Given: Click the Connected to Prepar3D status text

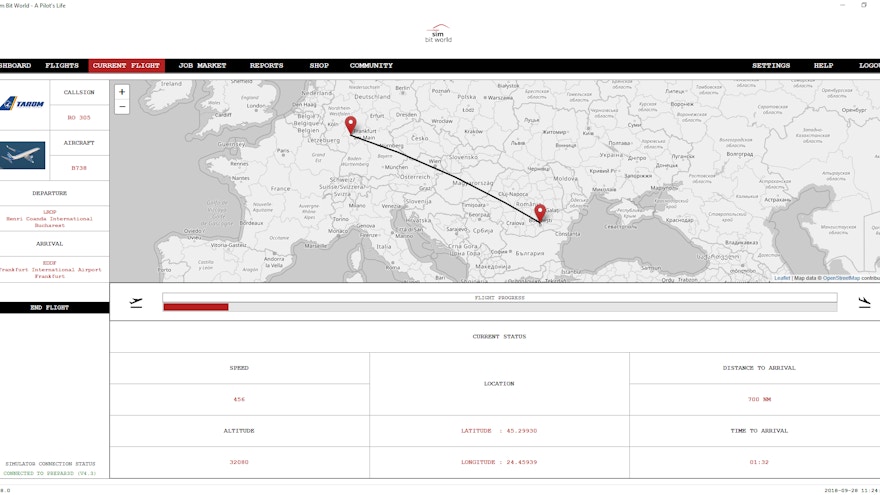Looking at the screenshot, I should click(x=49, y=474).
